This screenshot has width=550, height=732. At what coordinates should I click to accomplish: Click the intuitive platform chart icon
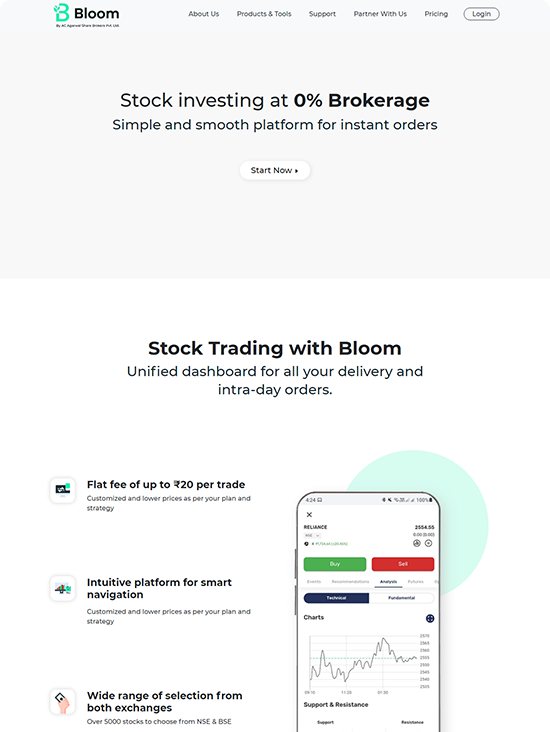63,588
